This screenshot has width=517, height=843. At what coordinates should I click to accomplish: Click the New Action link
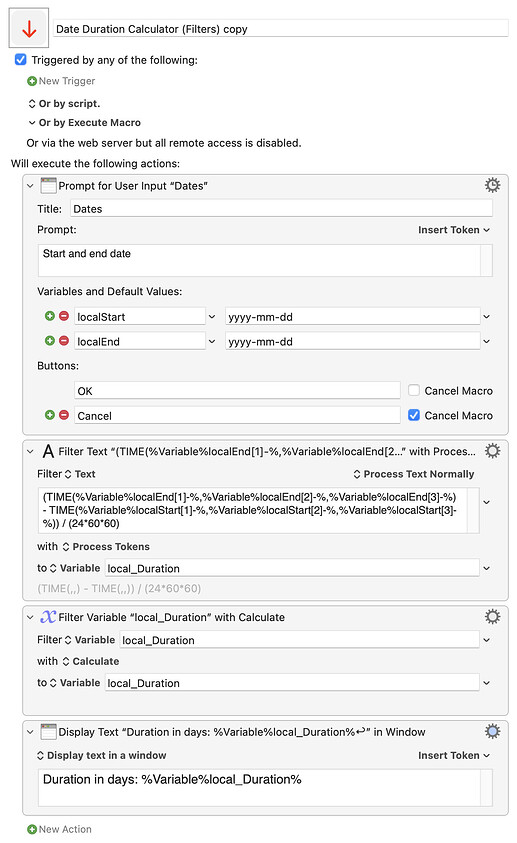pyautogui.click(x=65, y=830)
